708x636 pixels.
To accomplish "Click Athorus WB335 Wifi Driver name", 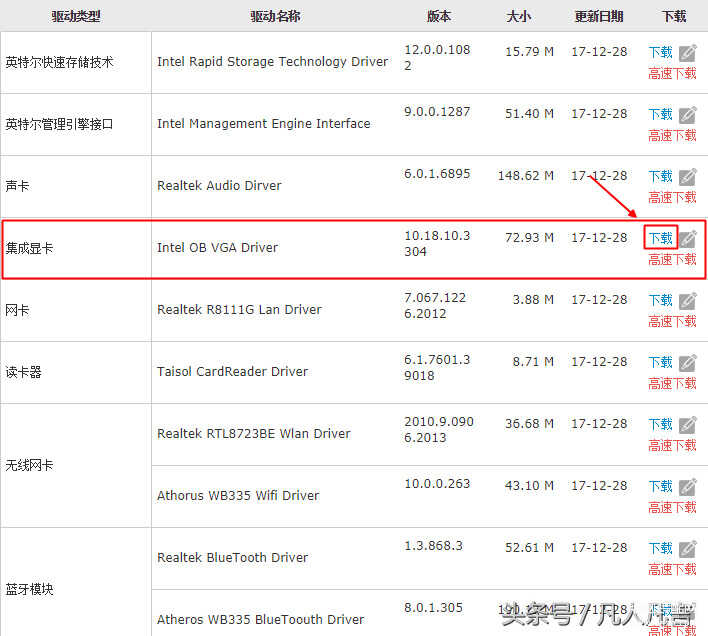I will pos(238,495).
